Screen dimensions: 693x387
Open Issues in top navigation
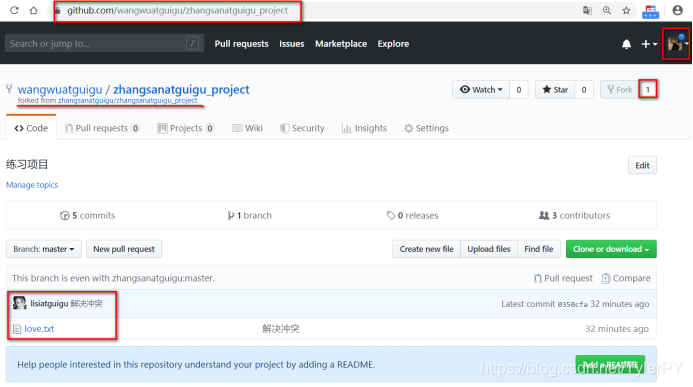pos(292,44)
